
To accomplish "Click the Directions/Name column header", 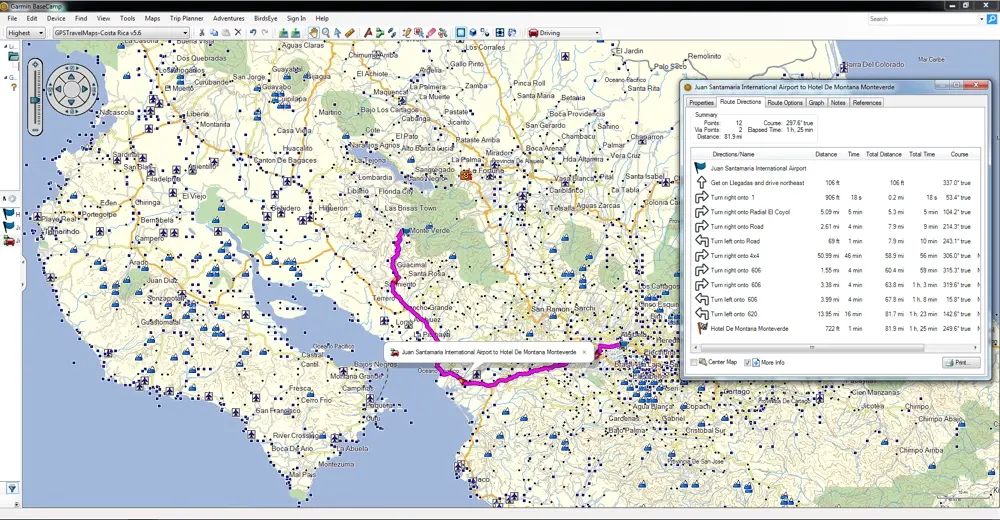I will coord(733,154).
